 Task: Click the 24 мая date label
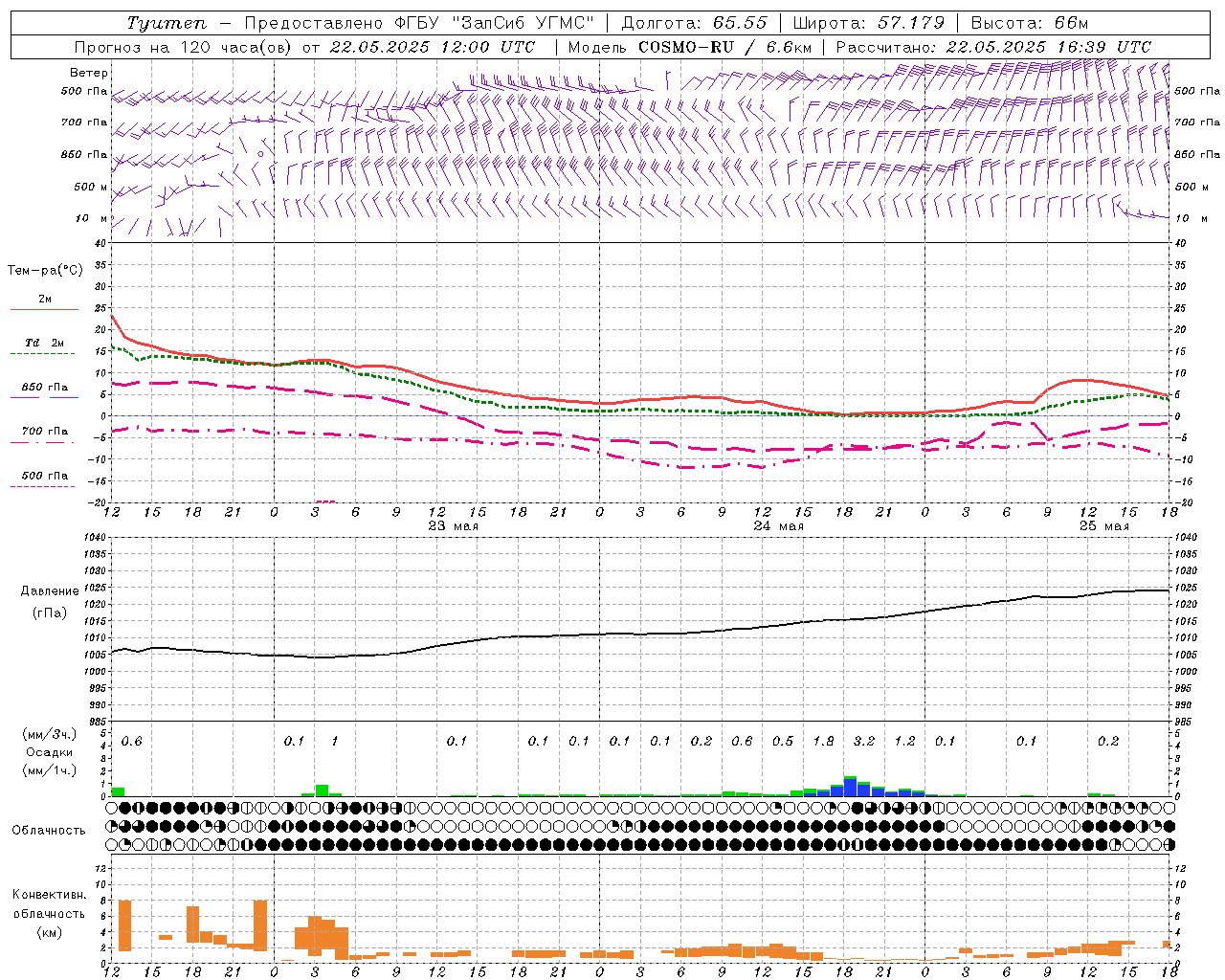click(x=779, y=526)
